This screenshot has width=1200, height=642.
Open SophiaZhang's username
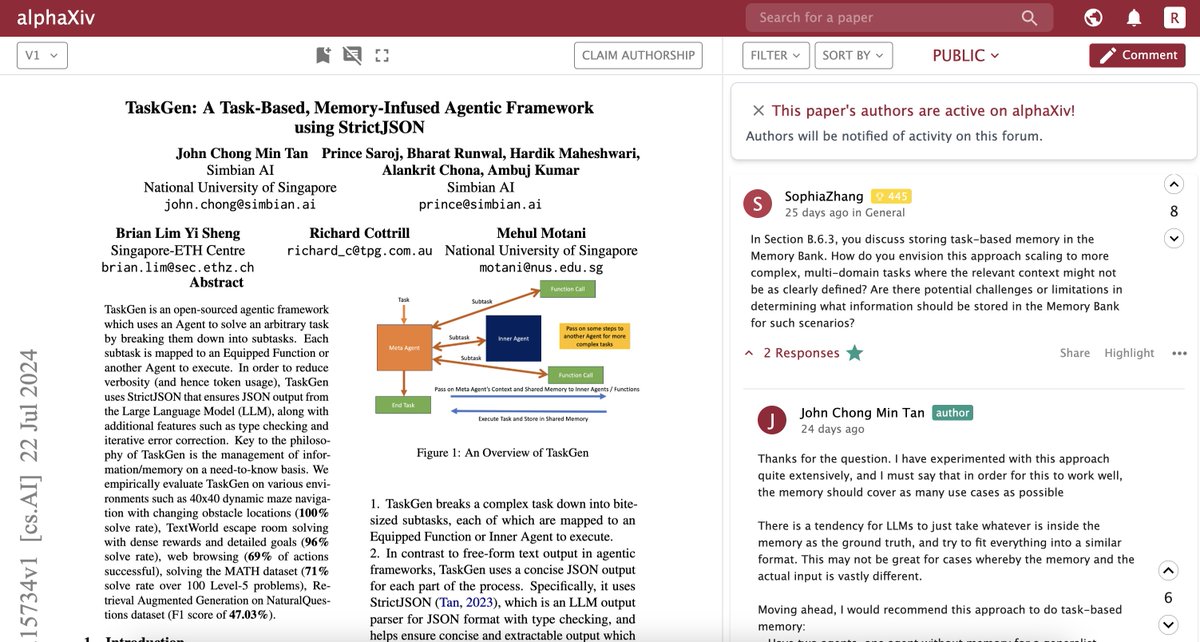[x=824, y=196]
